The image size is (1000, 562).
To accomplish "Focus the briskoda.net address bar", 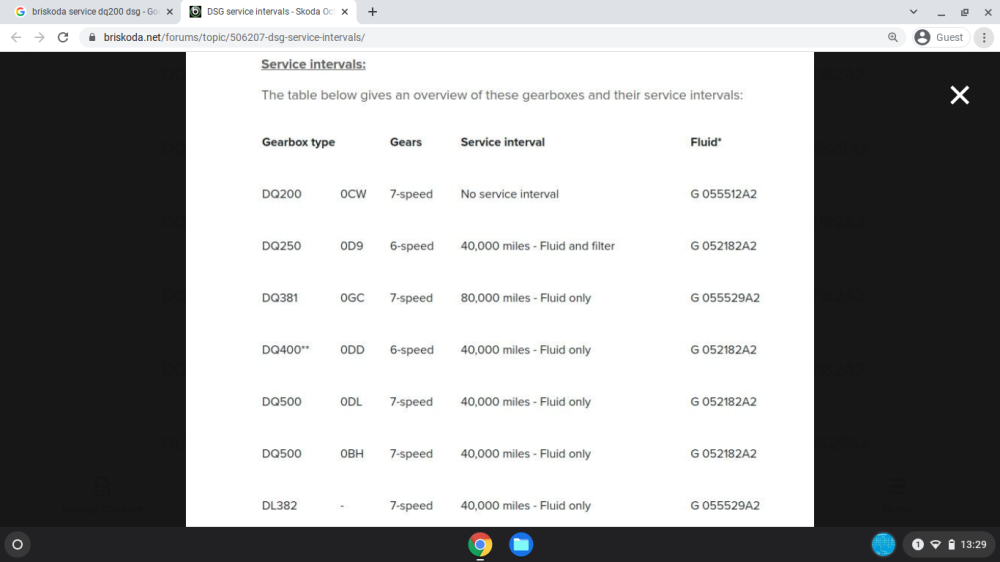I will point(492,38).
